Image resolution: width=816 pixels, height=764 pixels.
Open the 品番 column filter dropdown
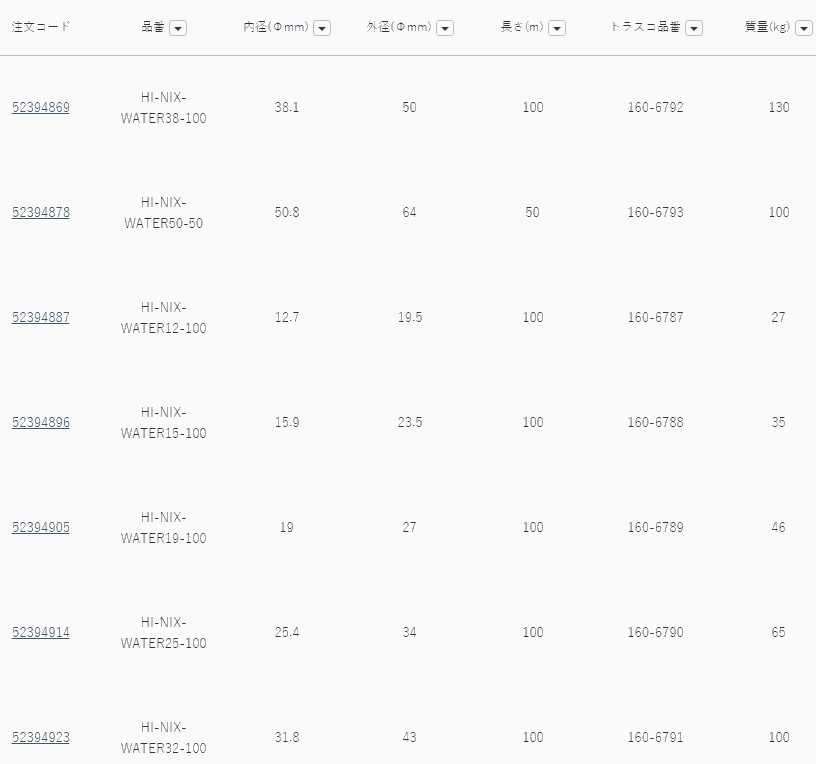click(178, 28)
